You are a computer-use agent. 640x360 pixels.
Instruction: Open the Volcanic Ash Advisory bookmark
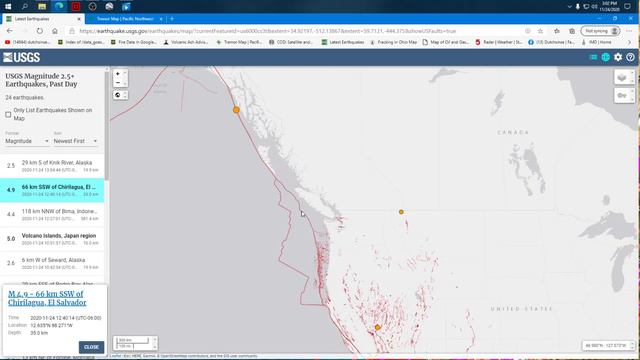click(x=186, y=42)
